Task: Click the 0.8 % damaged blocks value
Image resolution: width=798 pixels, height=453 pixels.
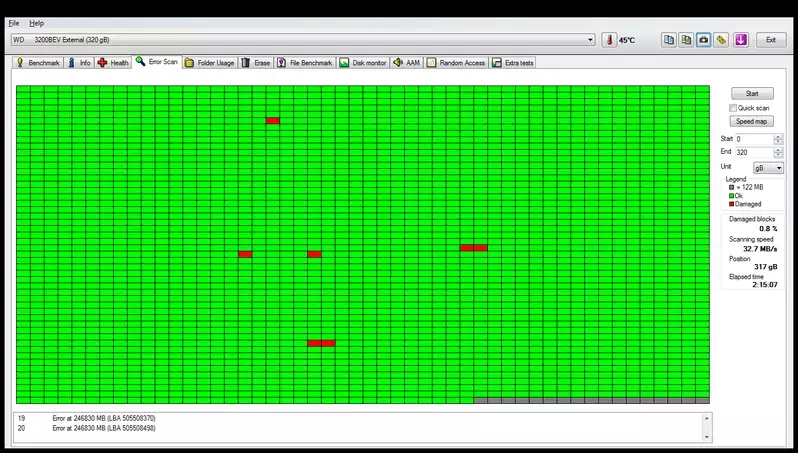Action: coord(768,229)
